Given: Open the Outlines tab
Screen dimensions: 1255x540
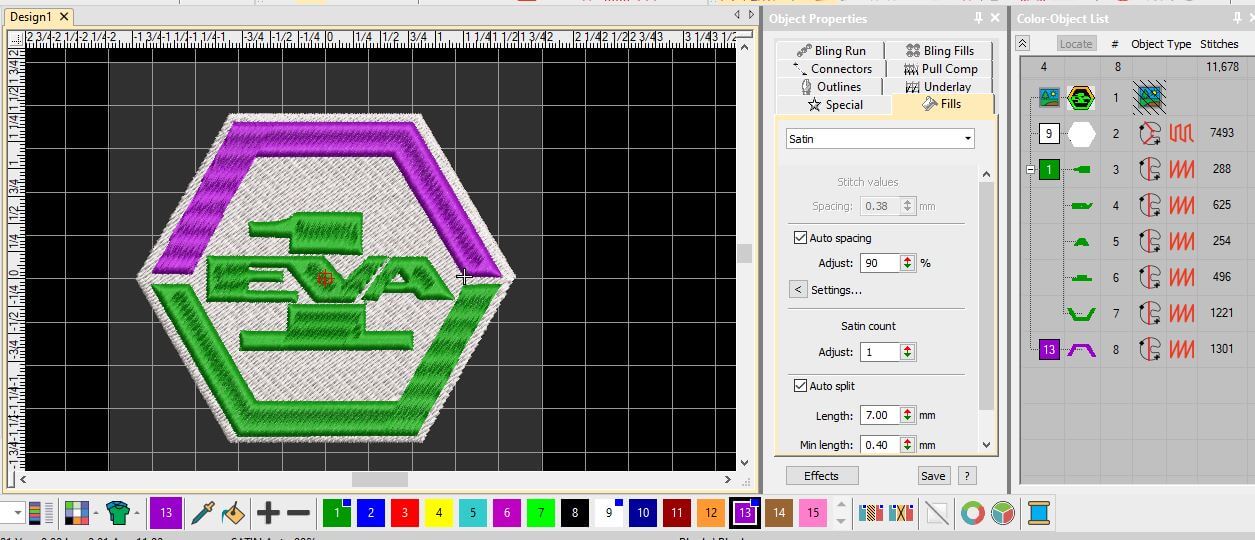Looking at the screenshot, I should coord(831,87).
